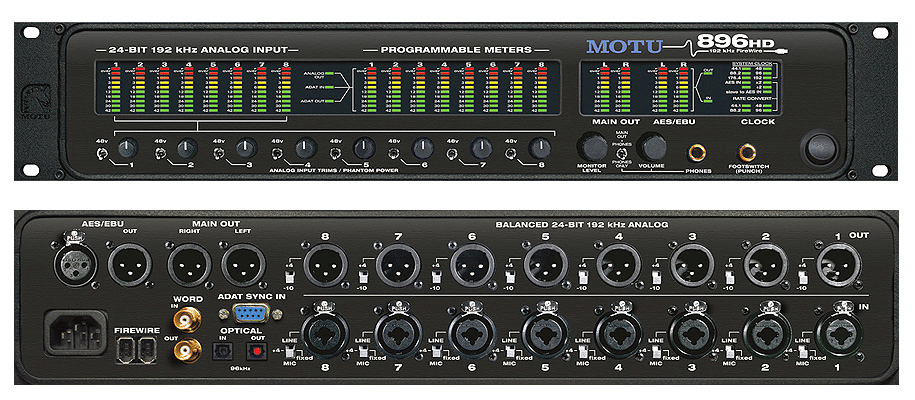Click the OPTICAL OUT port
This screenshot has width=915, height=400.
[255, 352]
